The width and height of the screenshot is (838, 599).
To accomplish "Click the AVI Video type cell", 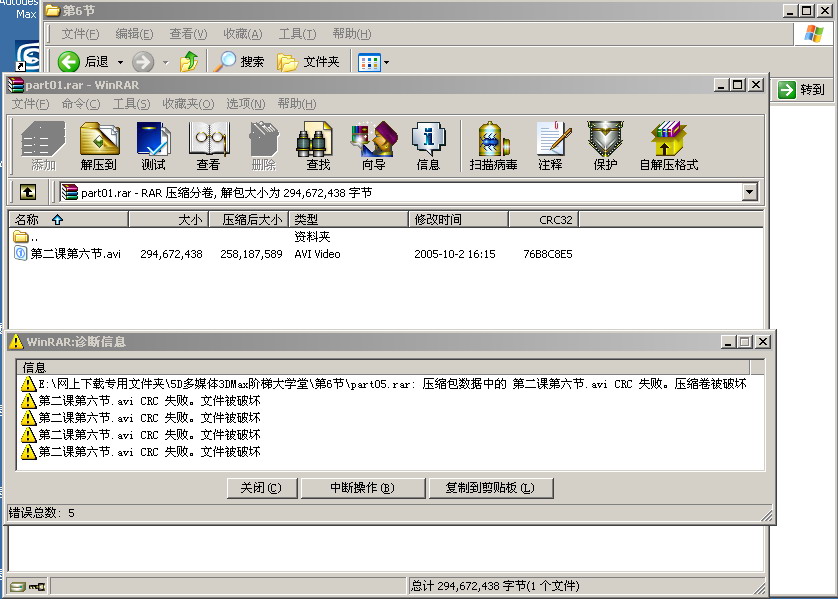I will pos(317,254).
